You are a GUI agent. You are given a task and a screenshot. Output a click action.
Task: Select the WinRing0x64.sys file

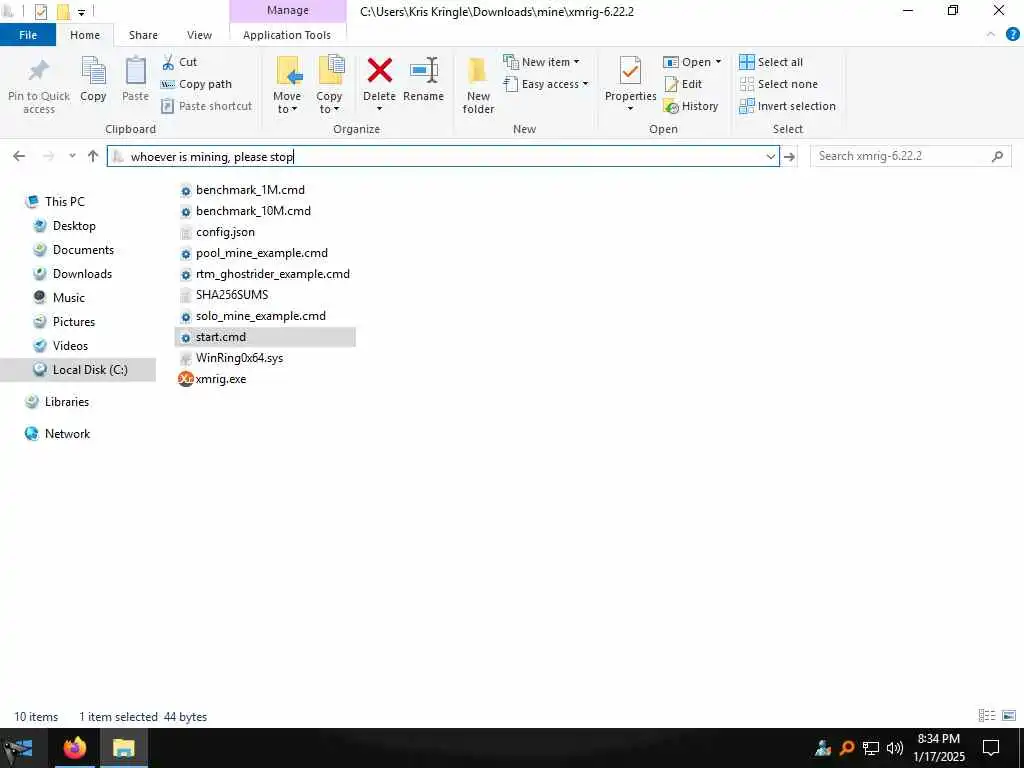click(239, 358)
